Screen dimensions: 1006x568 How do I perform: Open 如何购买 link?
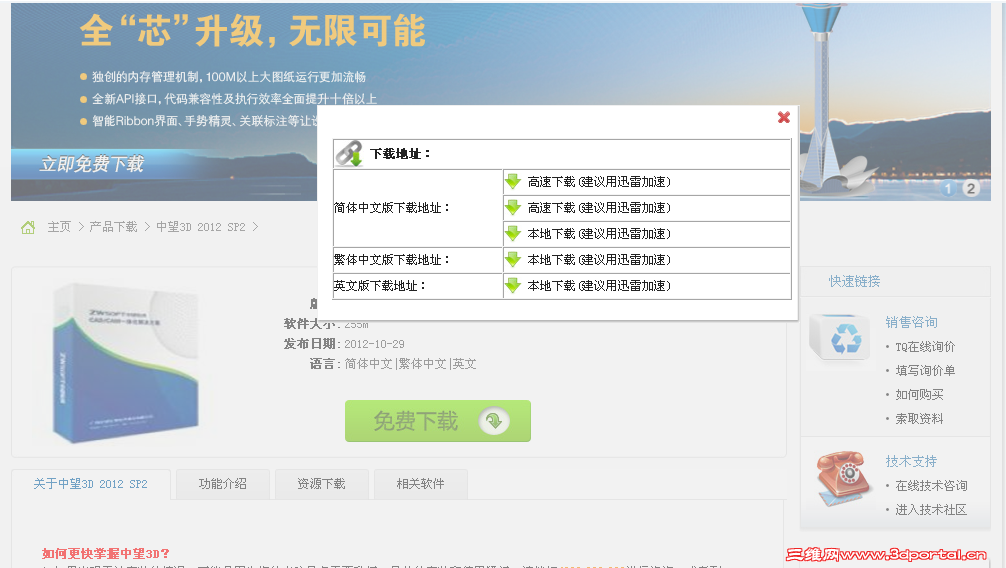(919, 395)
